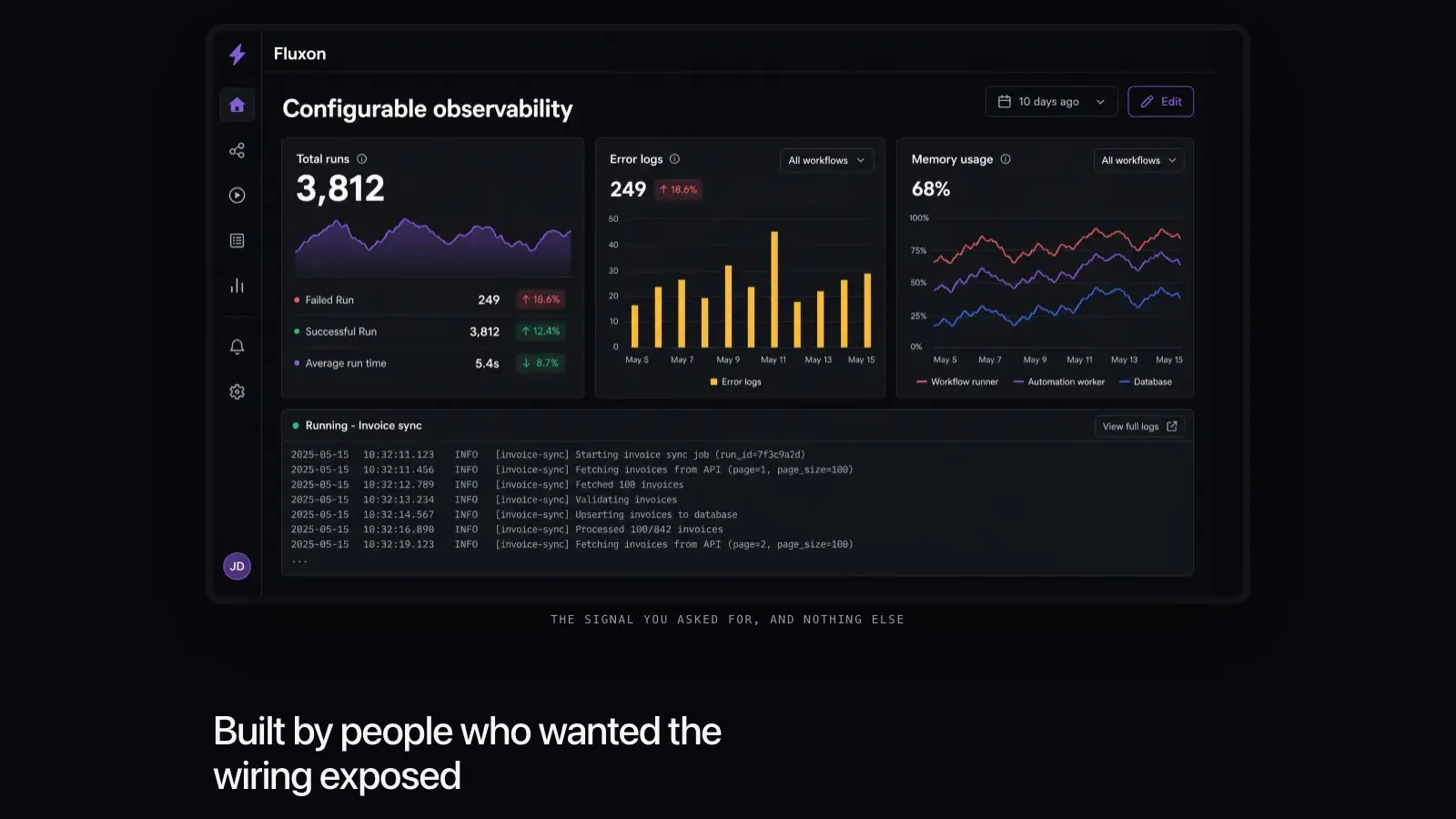
Task: Expand Error logs 'All workflows' dropdown
Action: (x=826, y=160)
